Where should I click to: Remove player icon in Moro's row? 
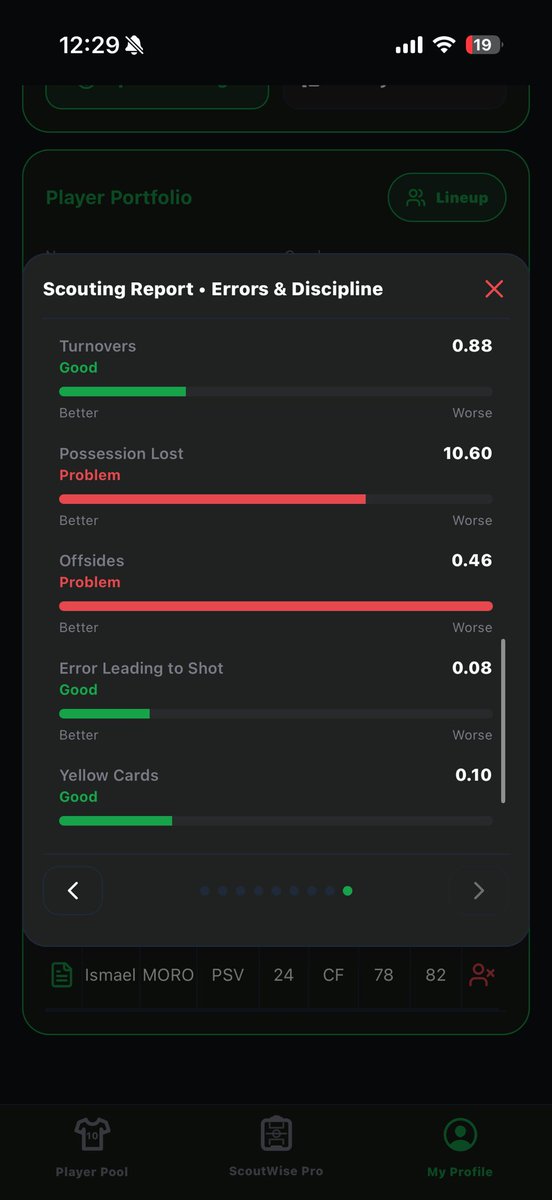click(482, 975)
